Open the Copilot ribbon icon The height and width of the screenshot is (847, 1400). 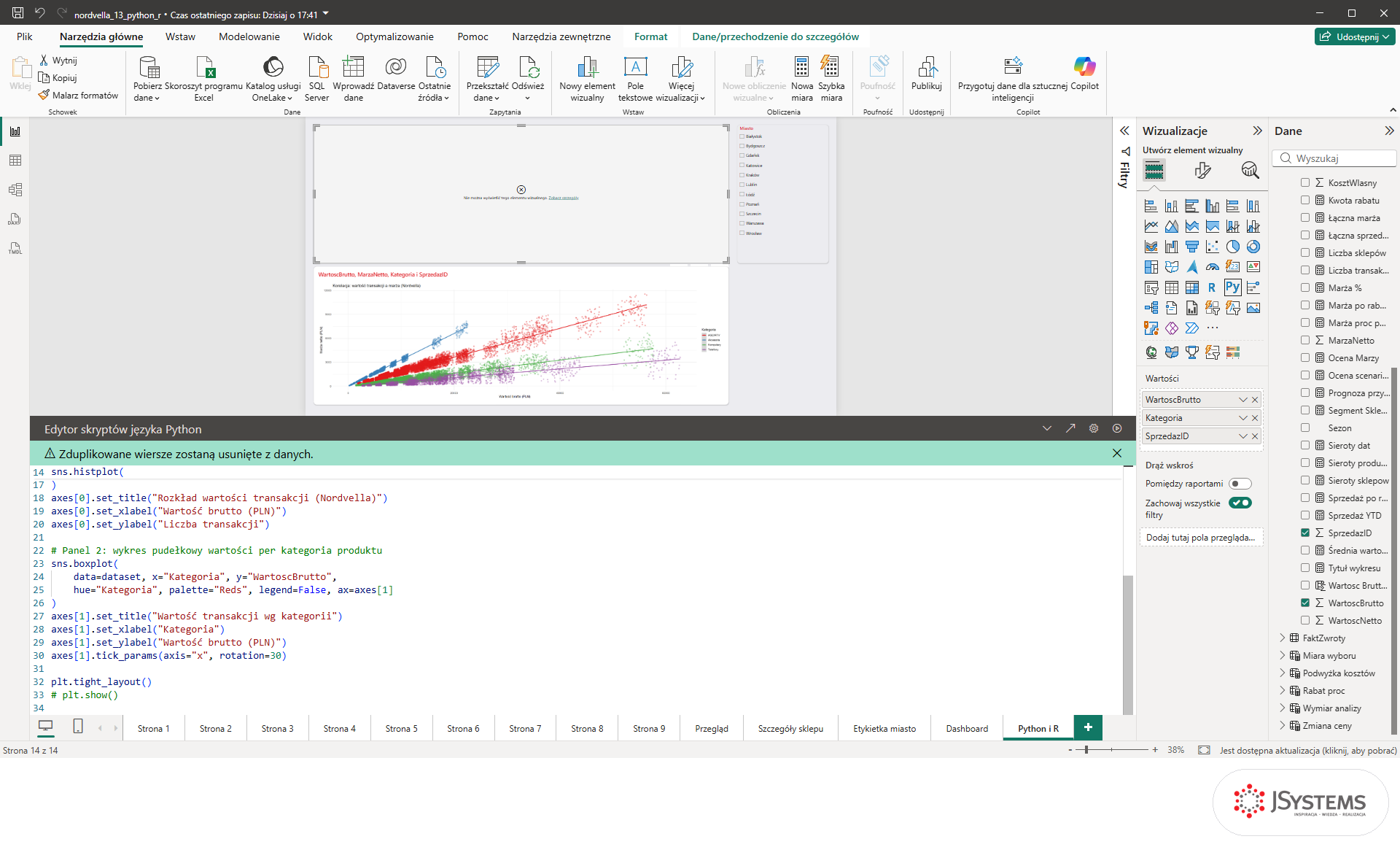coord(1084,73)
